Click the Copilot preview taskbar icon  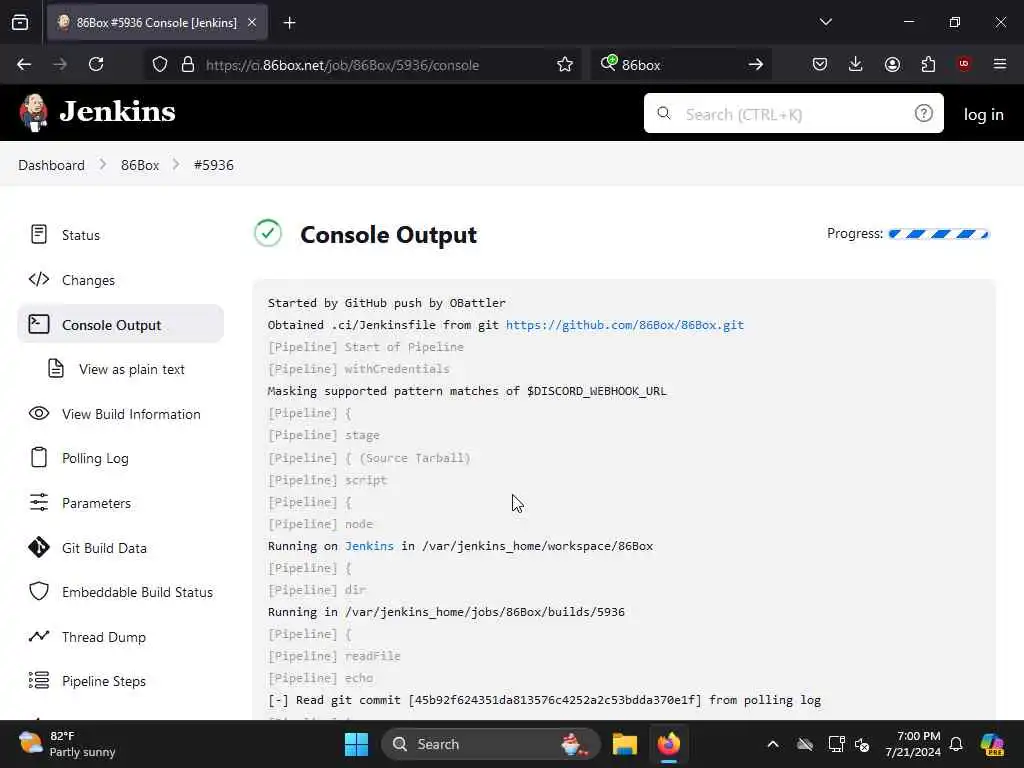pos(992,744)
